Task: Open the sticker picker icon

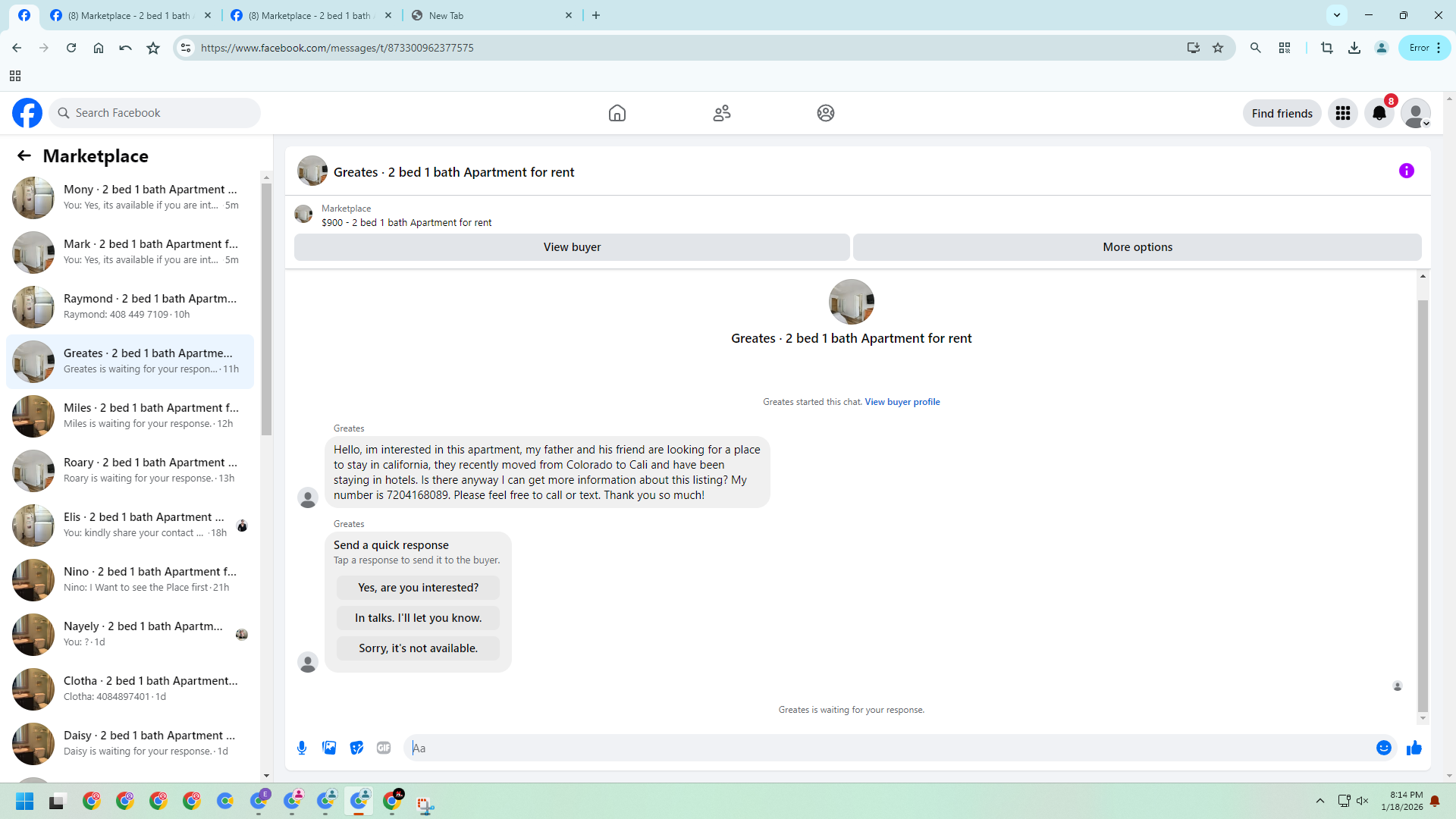Action: [356, 748]
